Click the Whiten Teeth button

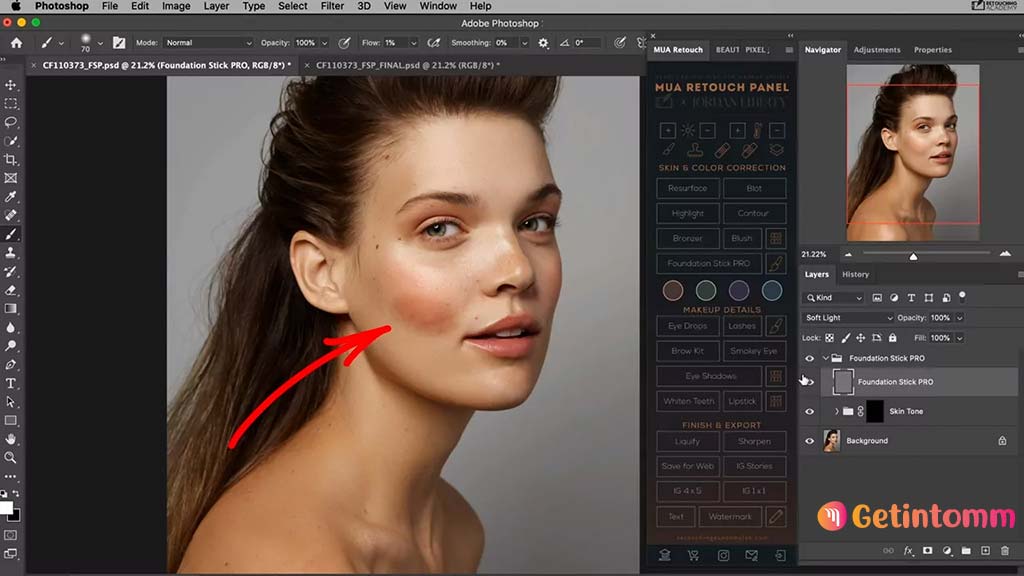(689, 402)
